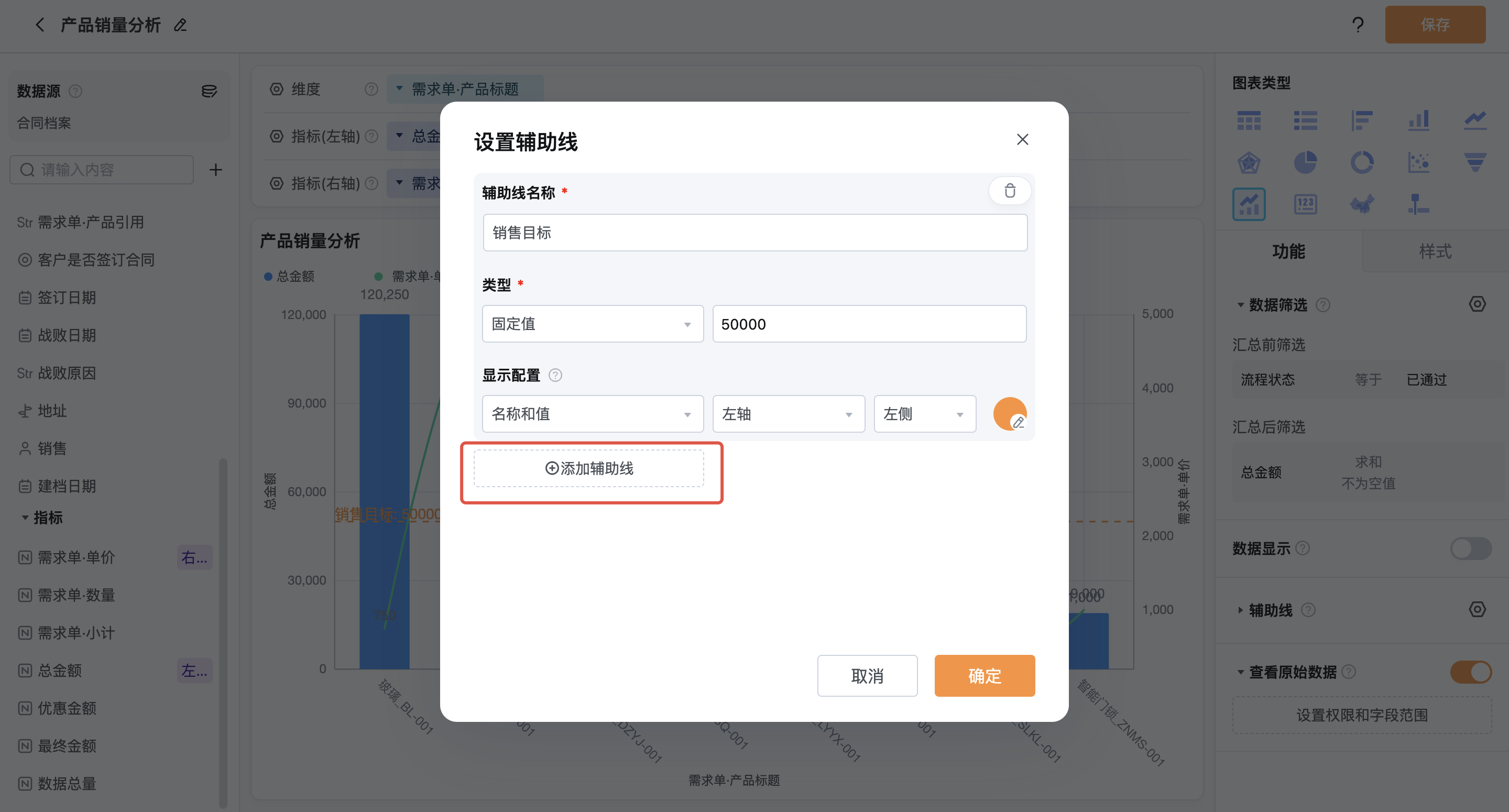
Task: Select the table chart type icon
Action: 1248,120
